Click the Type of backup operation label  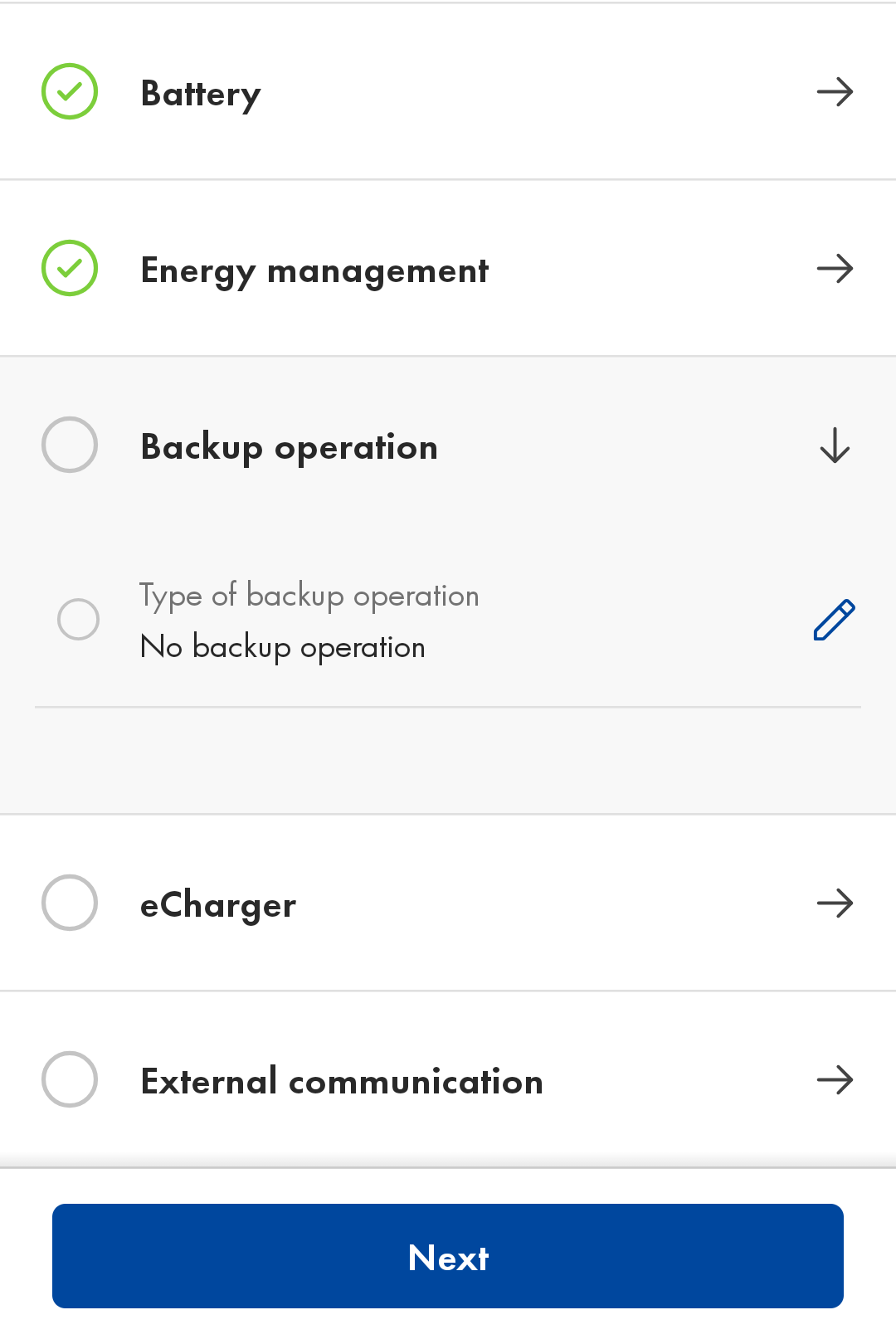(309, 596)
